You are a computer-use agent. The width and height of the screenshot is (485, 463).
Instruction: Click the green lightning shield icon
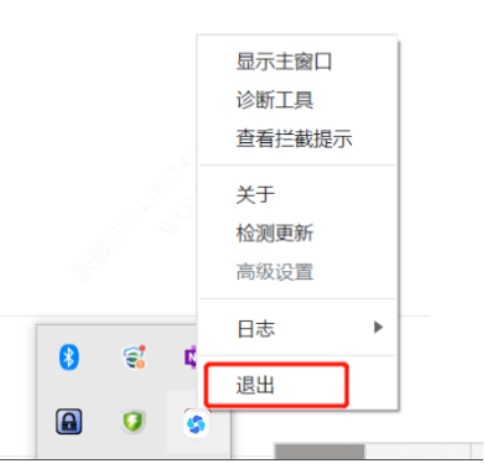tap(133, 422)
